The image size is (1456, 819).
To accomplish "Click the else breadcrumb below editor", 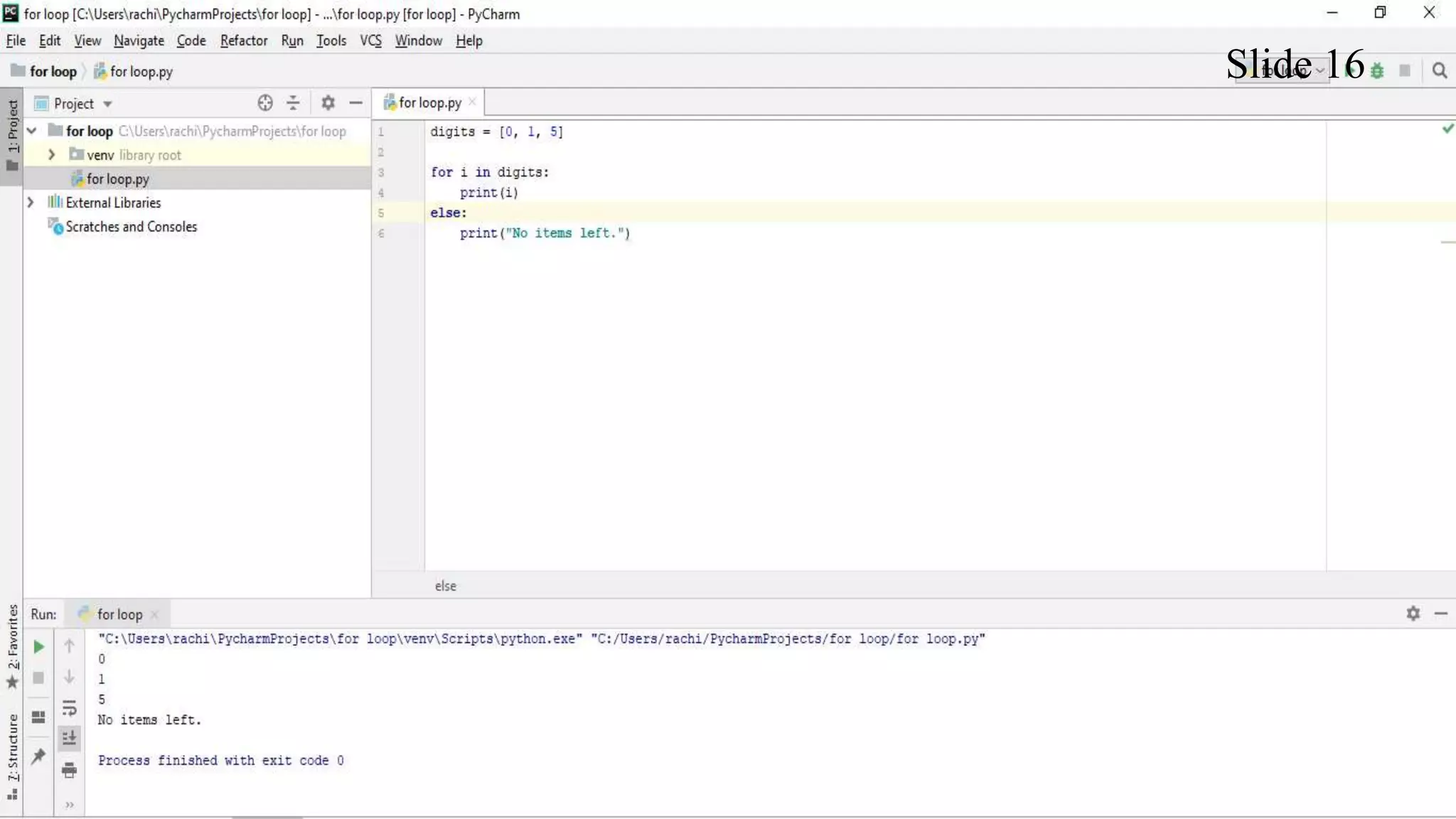I will 446,586.
